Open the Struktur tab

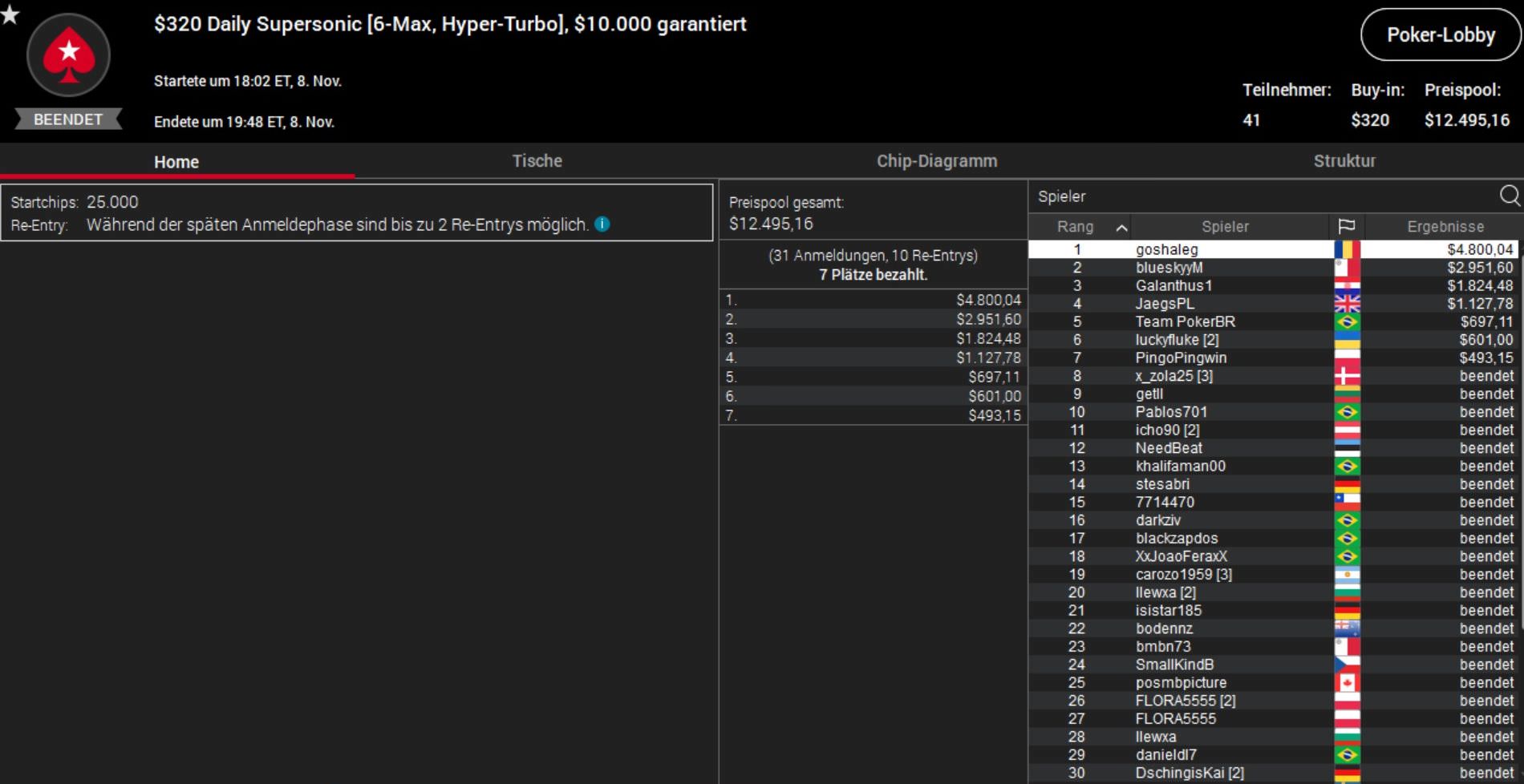1344,161
